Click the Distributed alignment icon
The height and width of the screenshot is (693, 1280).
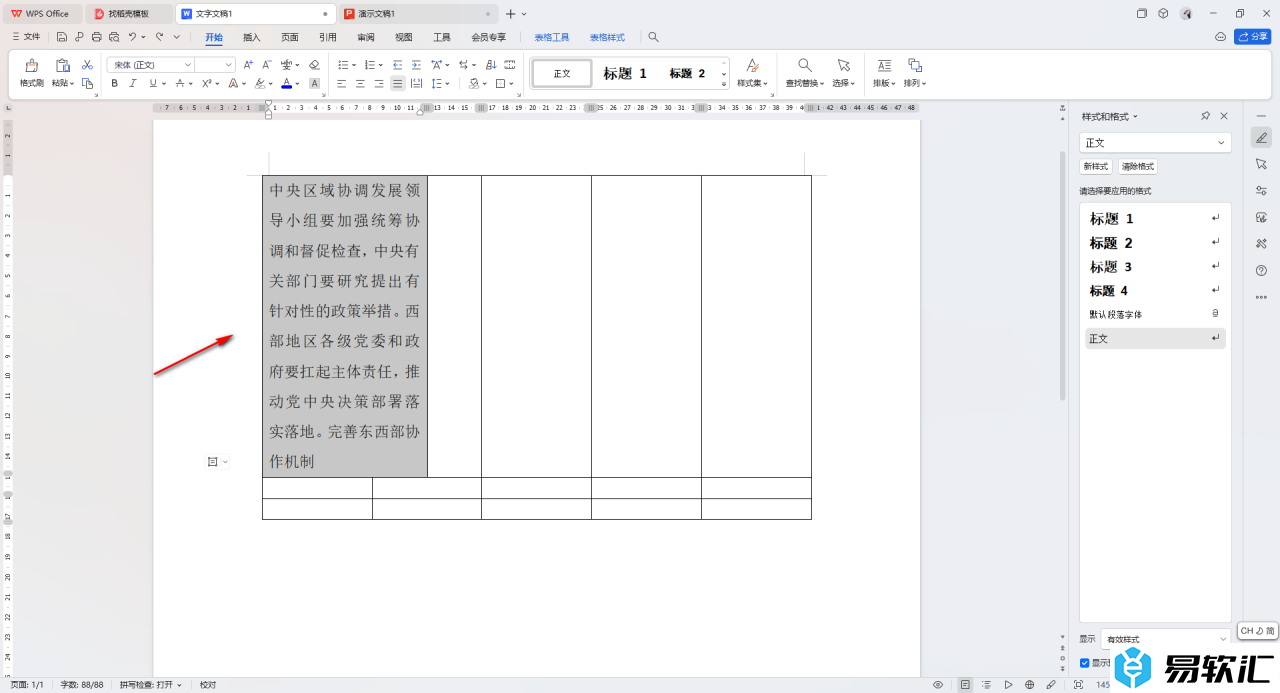click(x=416, y=84)
